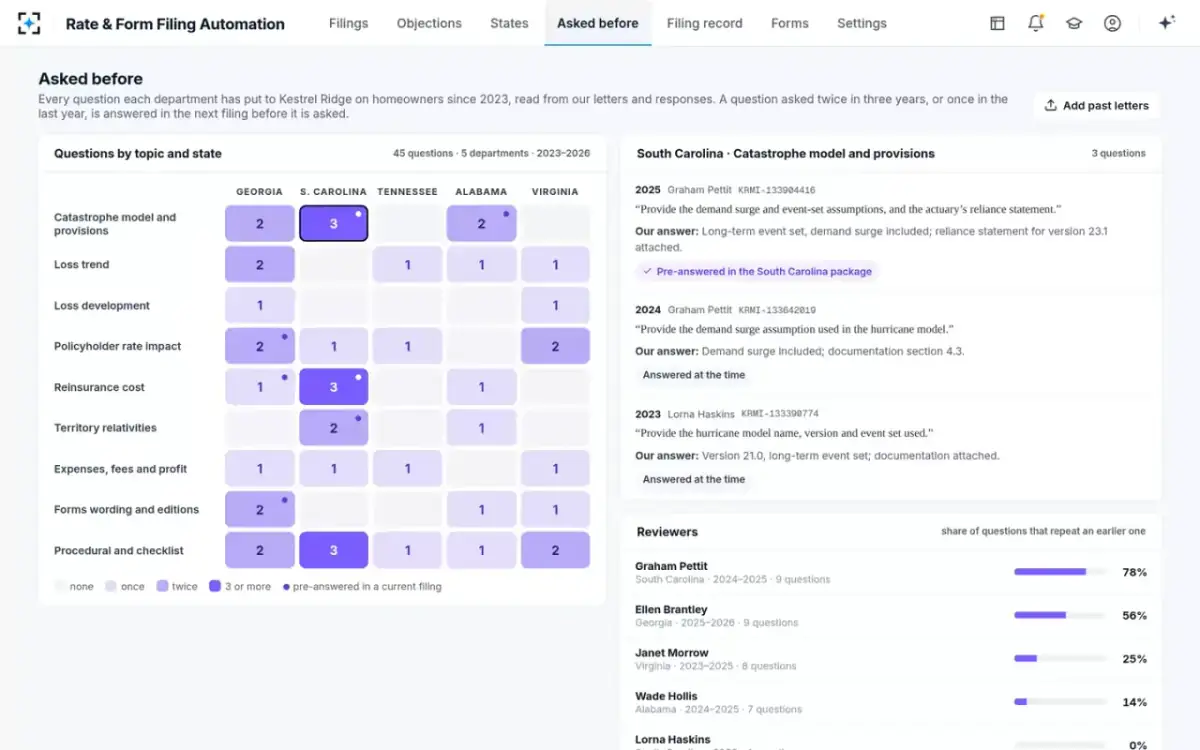This screenshot has height=750, width=1200.
Task: Click Graham Pettit's 78% repeat bar
Action: pos(1060,572)
